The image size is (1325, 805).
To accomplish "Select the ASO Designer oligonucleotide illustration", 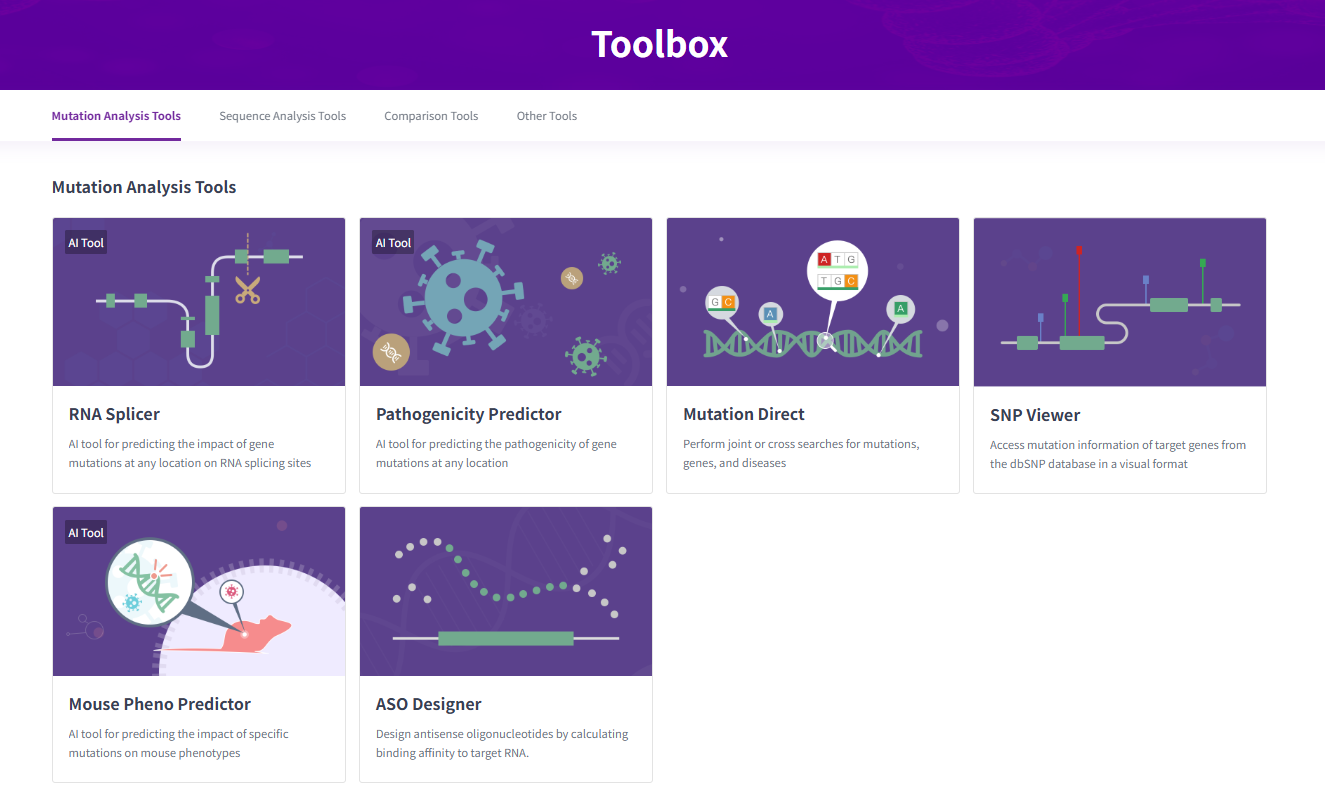I will [x=505, y=591].
